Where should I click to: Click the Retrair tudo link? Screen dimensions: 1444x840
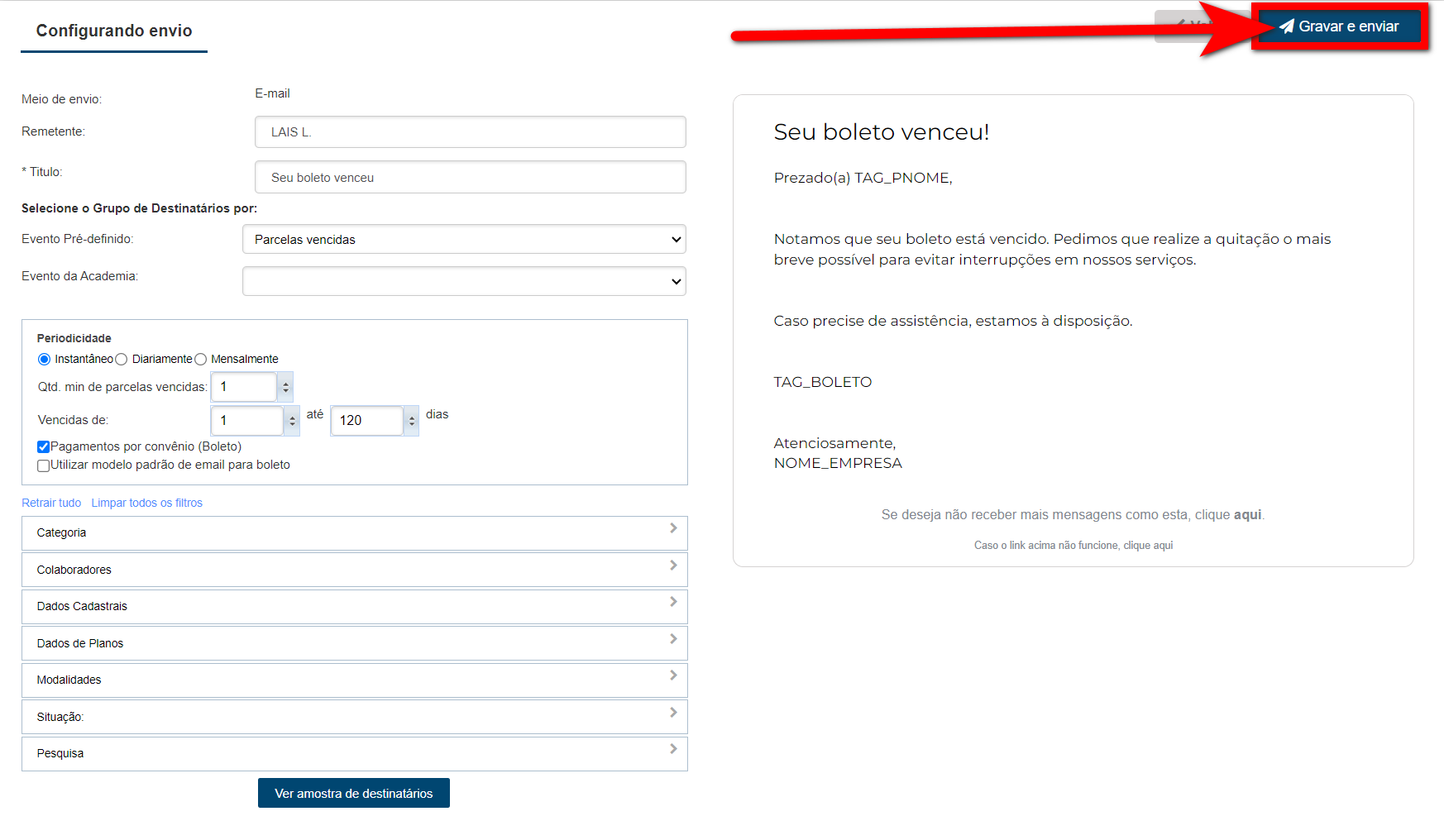point(51,503)
